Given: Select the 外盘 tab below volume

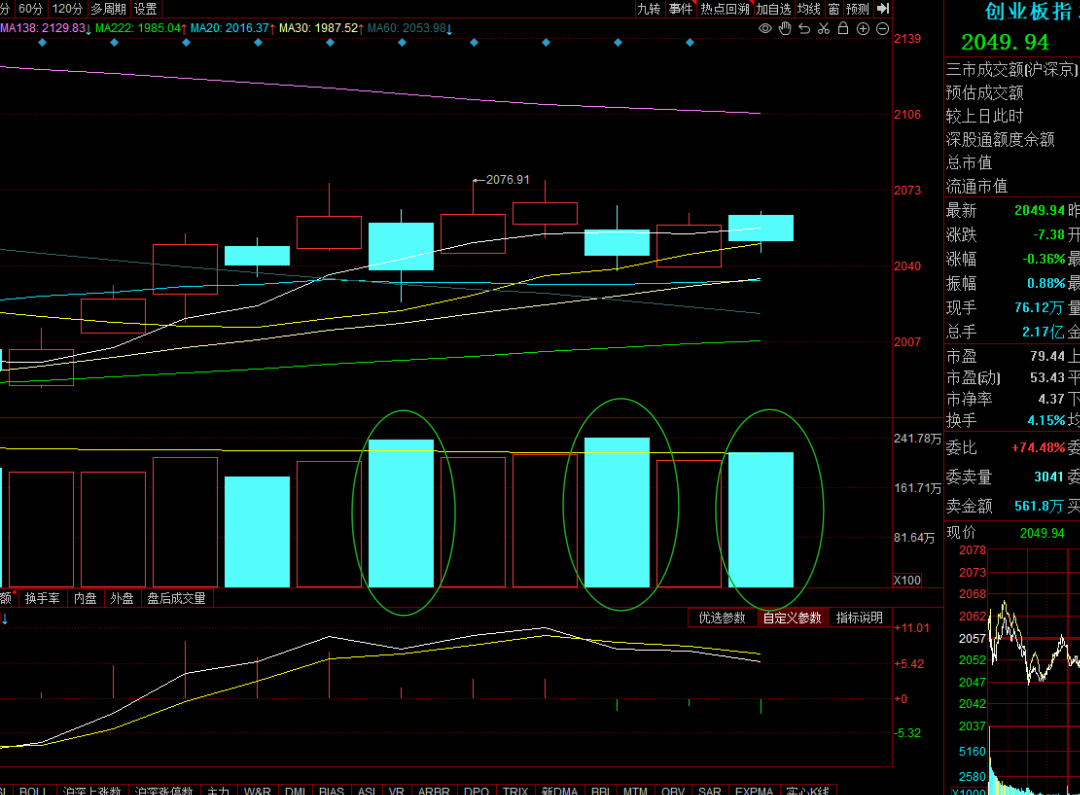Looking at the screenshot, I should tap(122, 598).
